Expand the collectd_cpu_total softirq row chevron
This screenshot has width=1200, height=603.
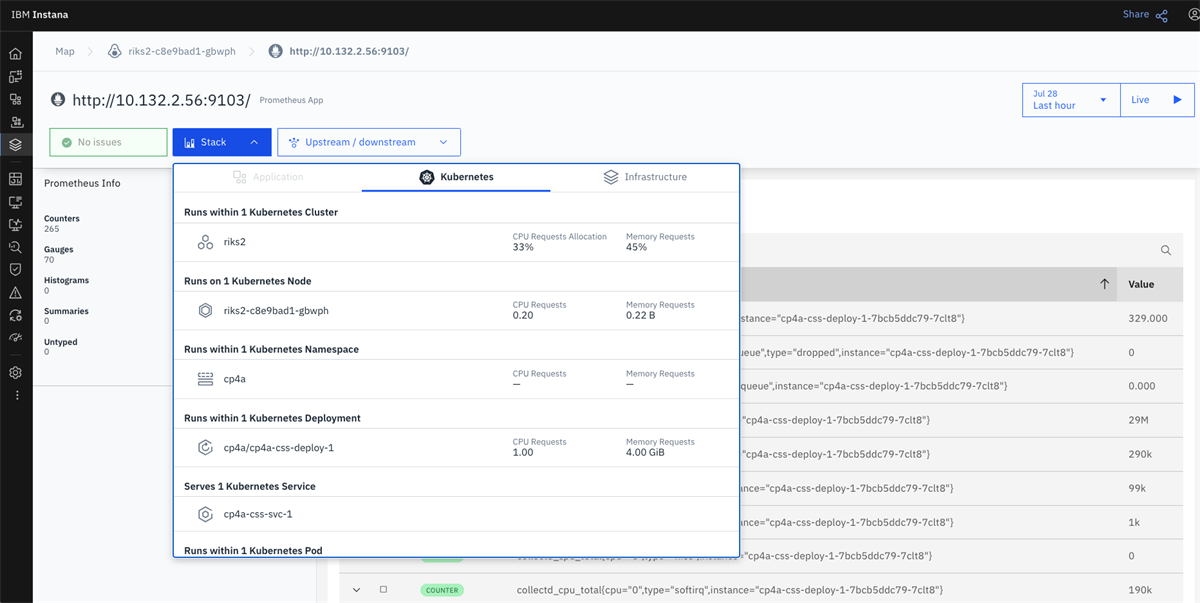click(356, 590)
